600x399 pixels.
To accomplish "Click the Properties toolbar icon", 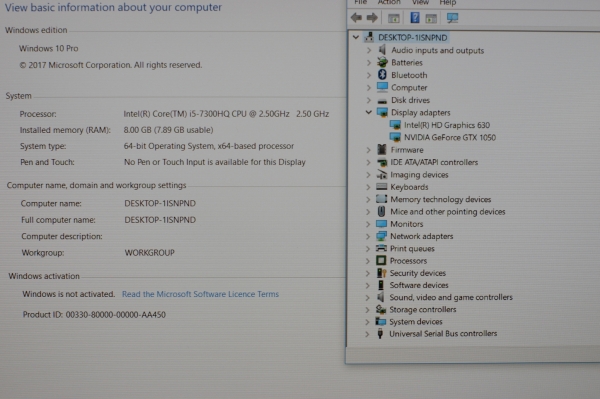I will [394, 18].
